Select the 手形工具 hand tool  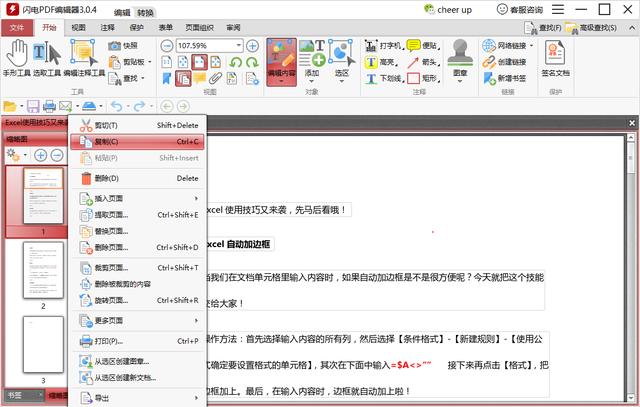click(17, 58)
